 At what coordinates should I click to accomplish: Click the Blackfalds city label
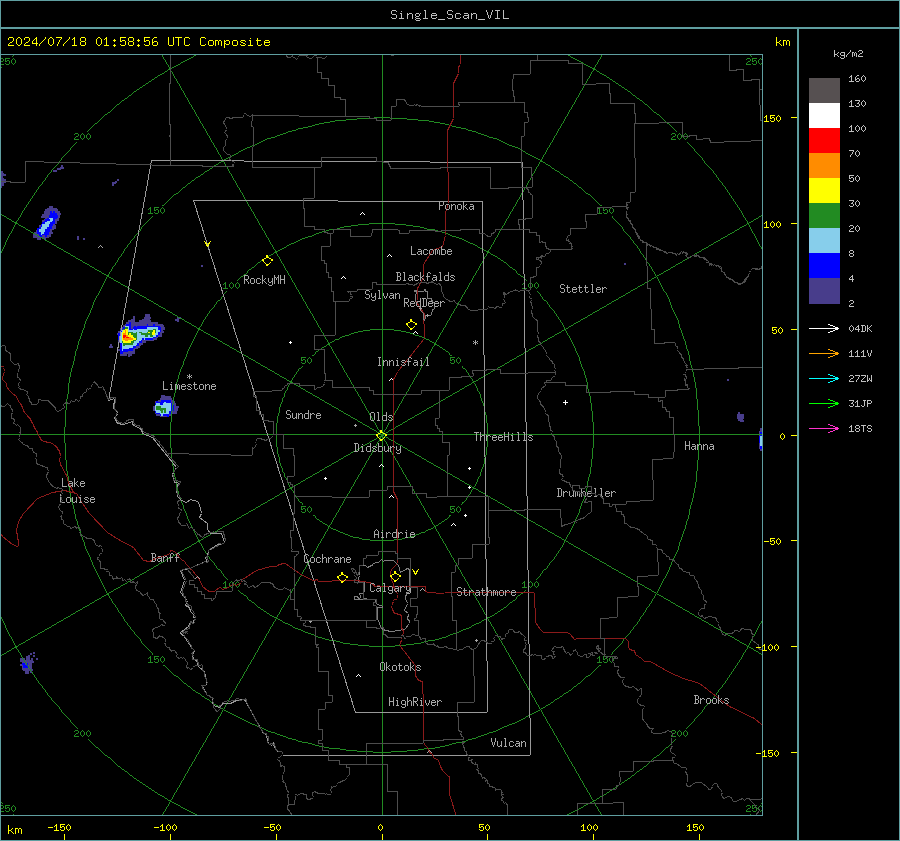coord(425,277)
